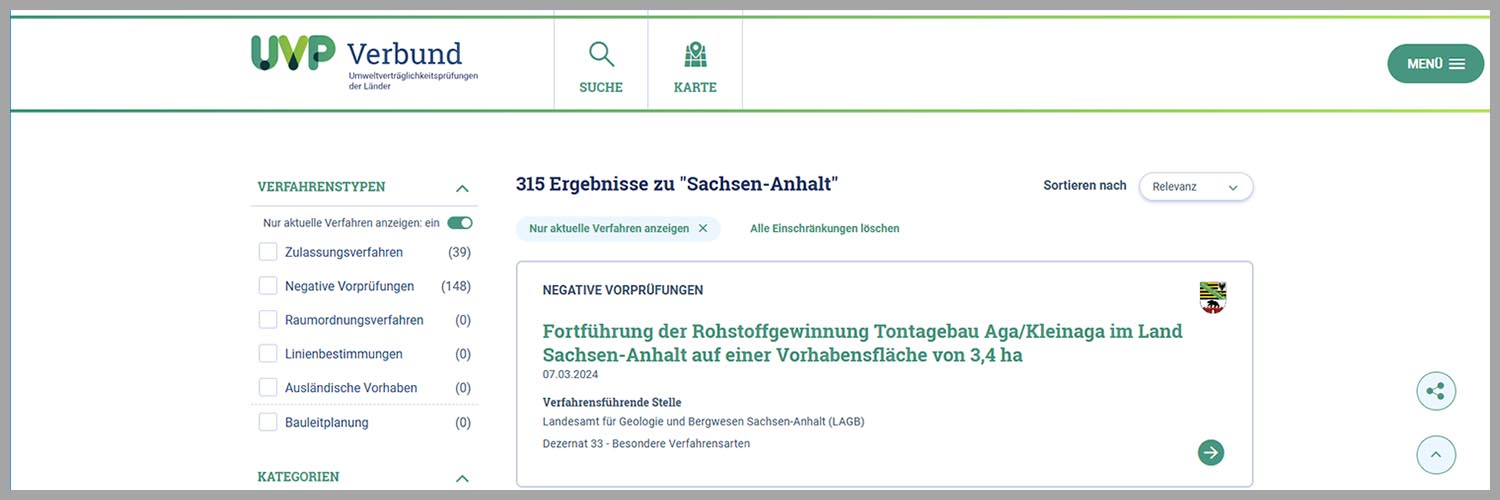Enable the Bauleitplanung checkbox

pos(268,422)
